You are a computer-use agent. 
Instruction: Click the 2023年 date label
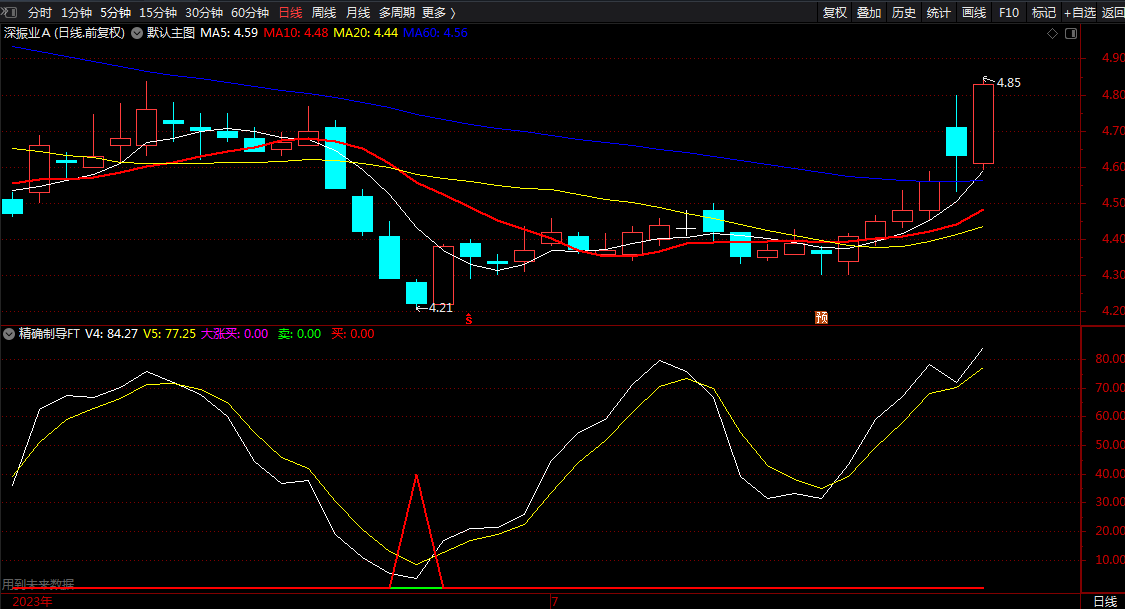coord(32,602)
